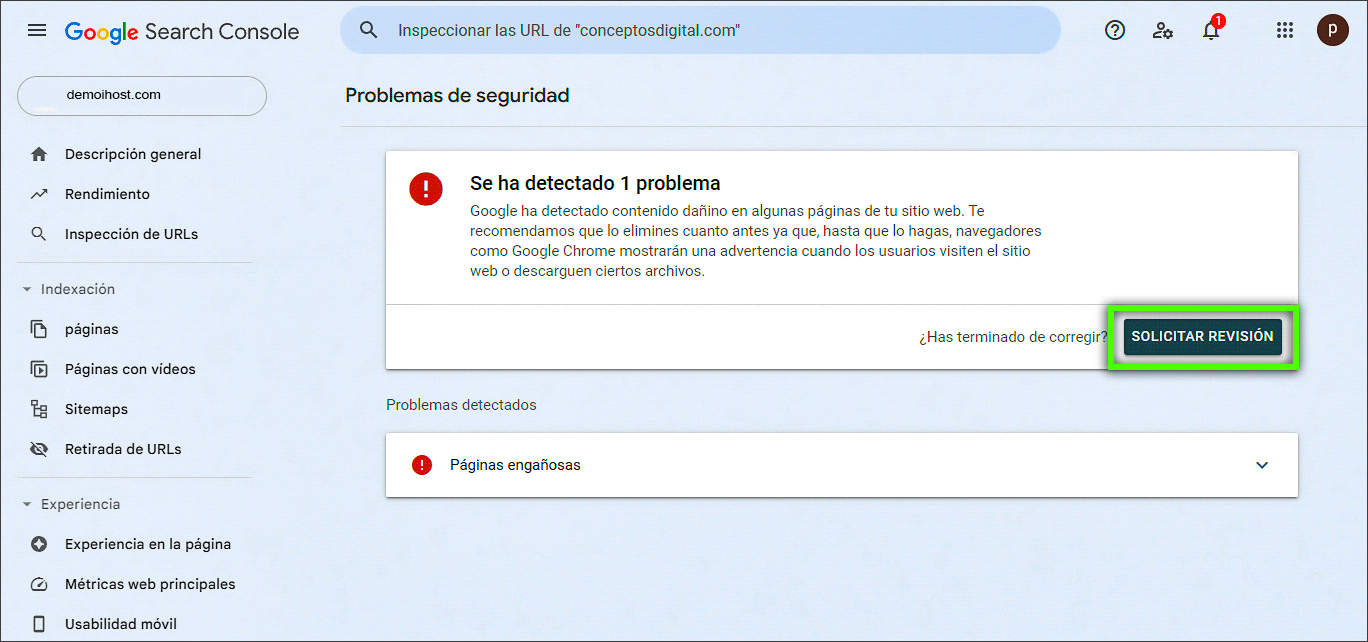Click the Google Search Console logo
1368x642 pixels.
click(x=182, y=32)
